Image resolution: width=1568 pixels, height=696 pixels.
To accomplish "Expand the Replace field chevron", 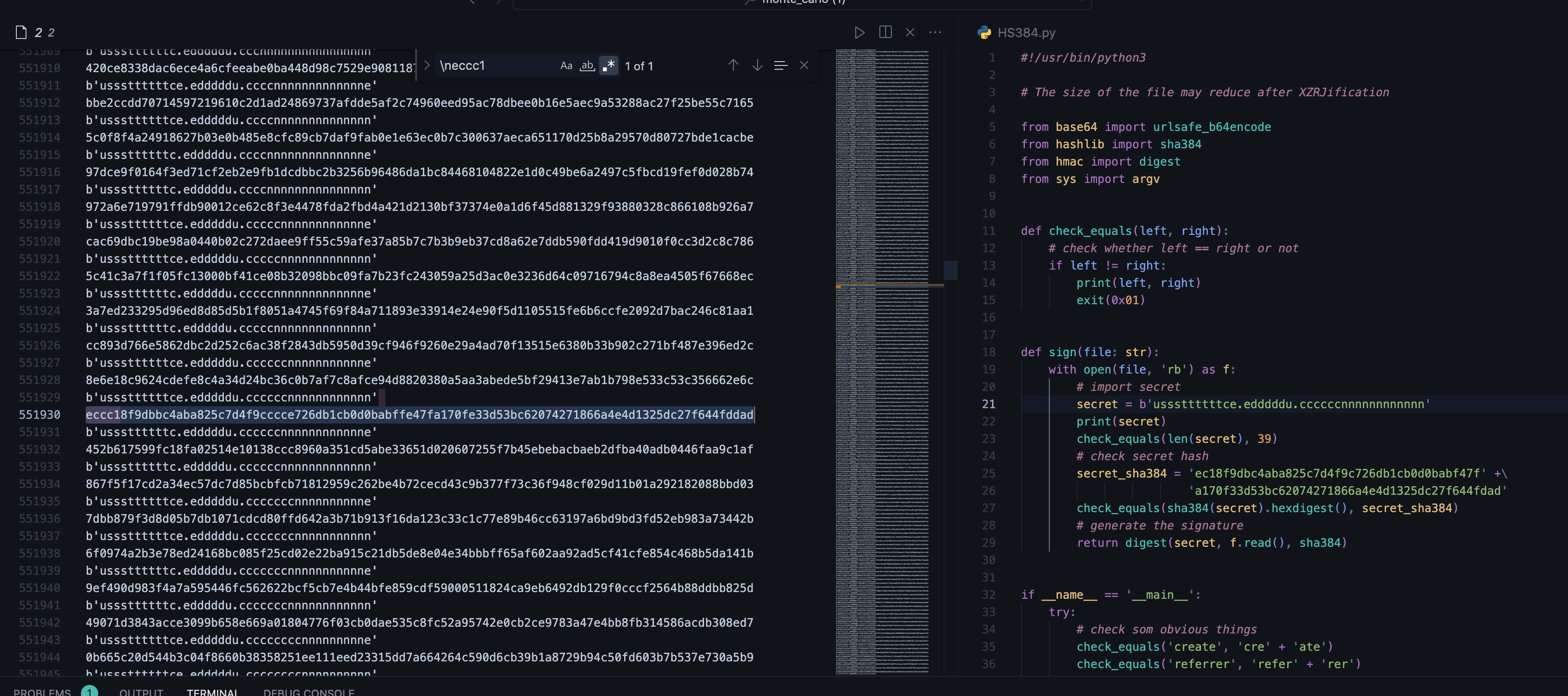I will pos(427,65).
